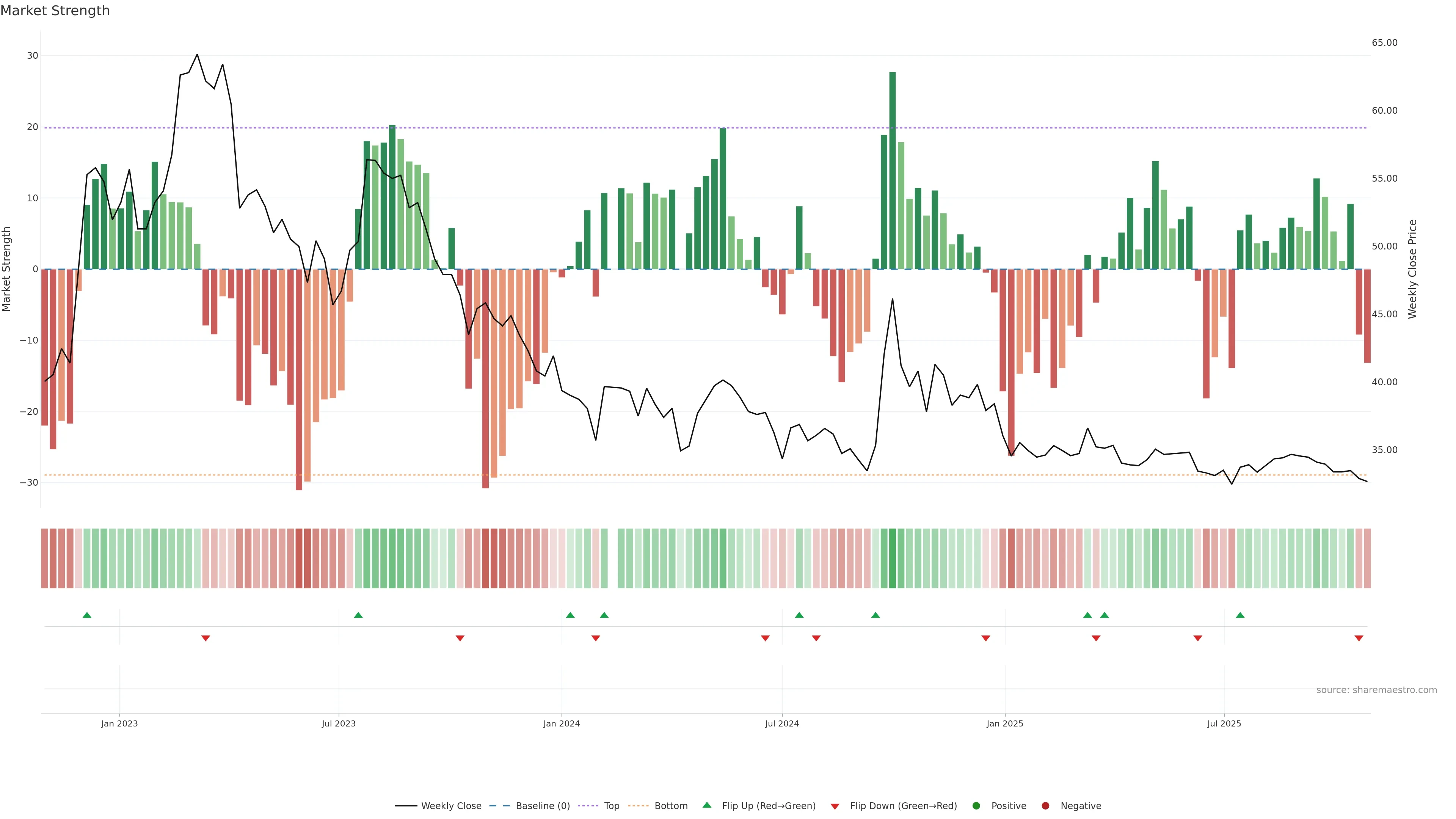This screenshot has width=1456, height=819.
Task: Click the last red flip-down marker at far right
Action: (x=1359, y=638)
